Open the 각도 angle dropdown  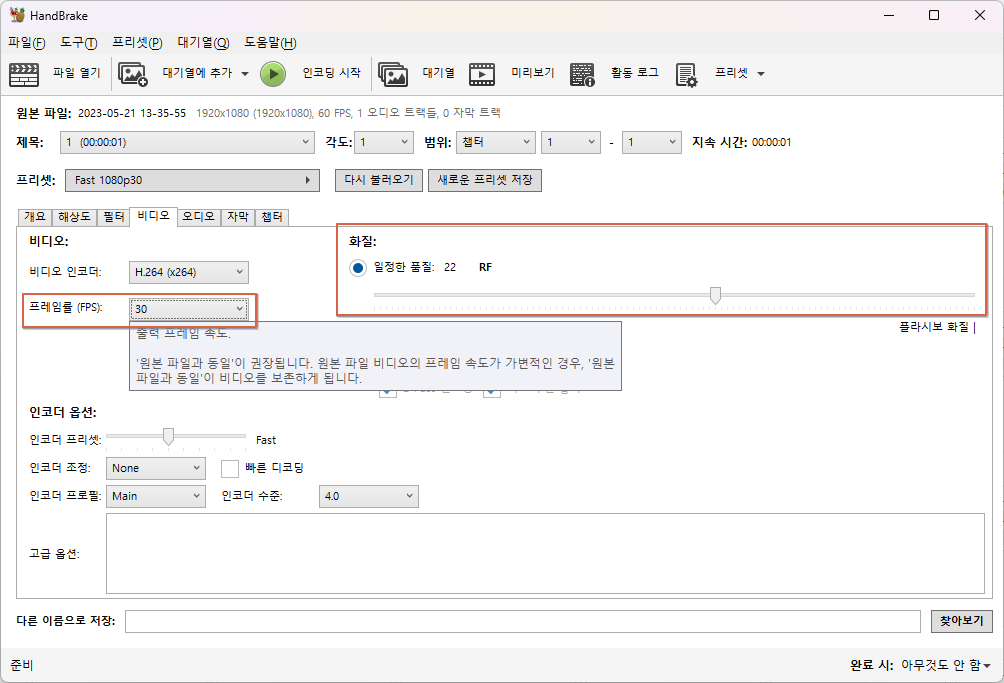[384, 142]
